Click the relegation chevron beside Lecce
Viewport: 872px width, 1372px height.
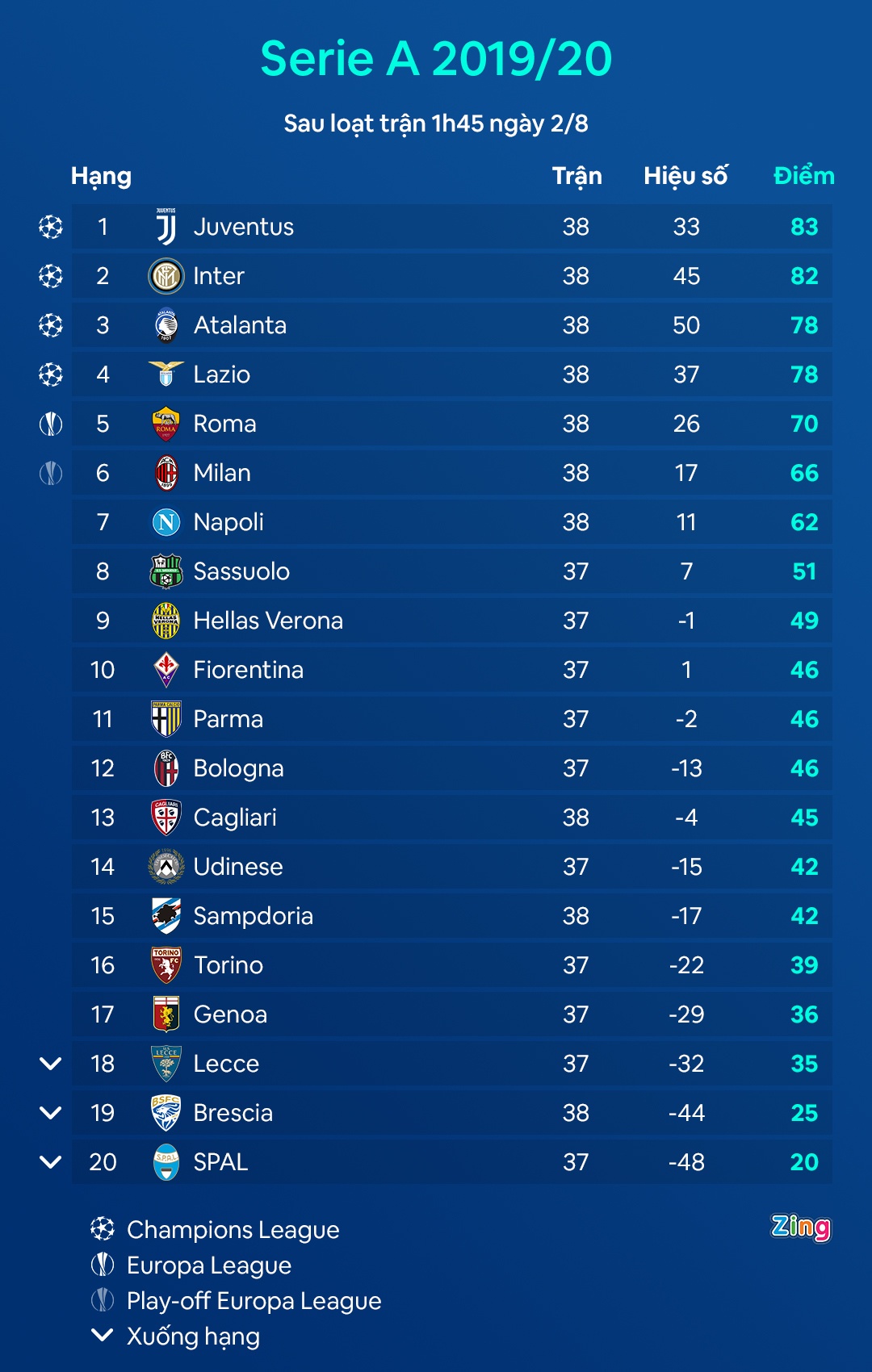[51, 1064]
